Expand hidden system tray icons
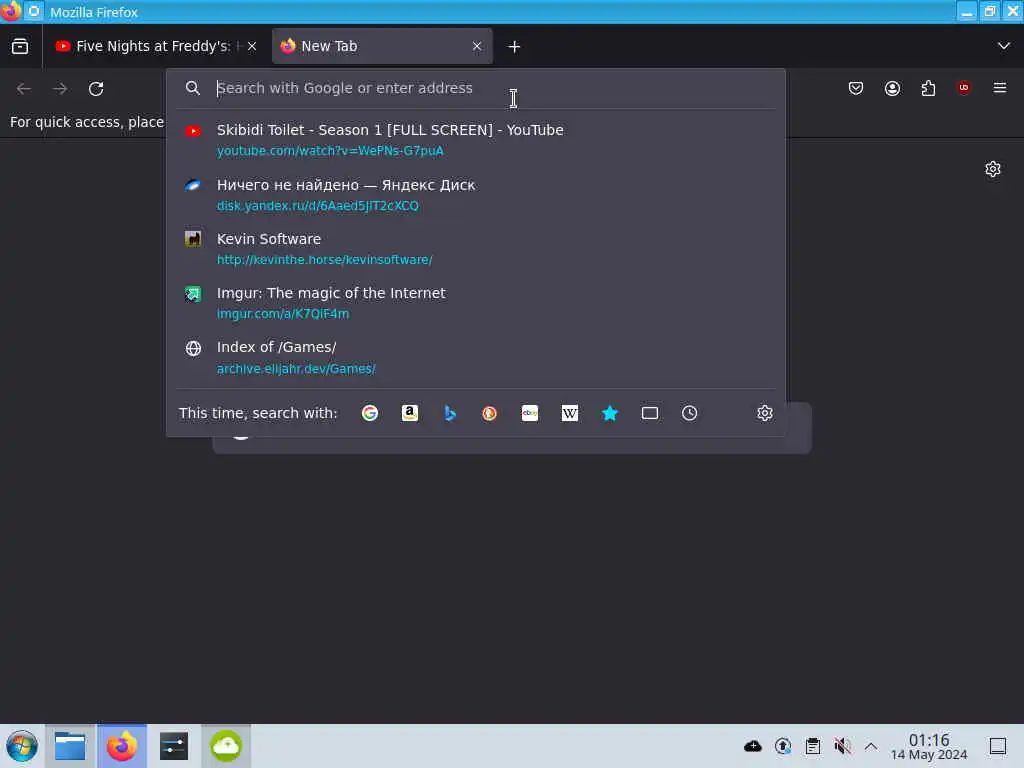Screen dimensions: 1024x768 tap(871, 746)
